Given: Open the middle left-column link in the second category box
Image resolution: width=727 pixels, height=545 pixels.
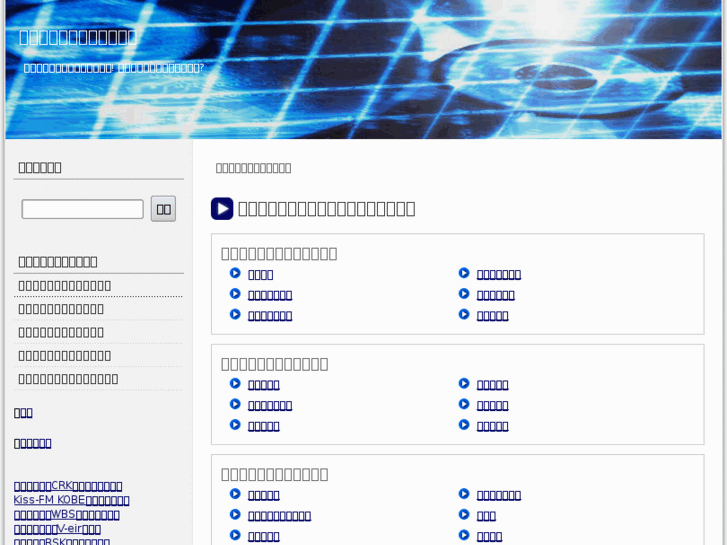Looking at the screenshot, I should point(270,405).
